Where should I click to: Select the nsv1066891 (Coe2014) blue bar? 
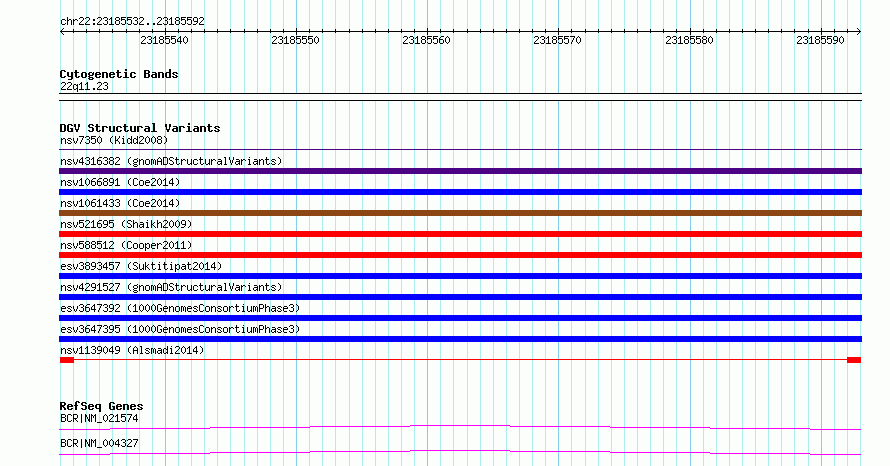pyautogui.click(x=460, y=192)
